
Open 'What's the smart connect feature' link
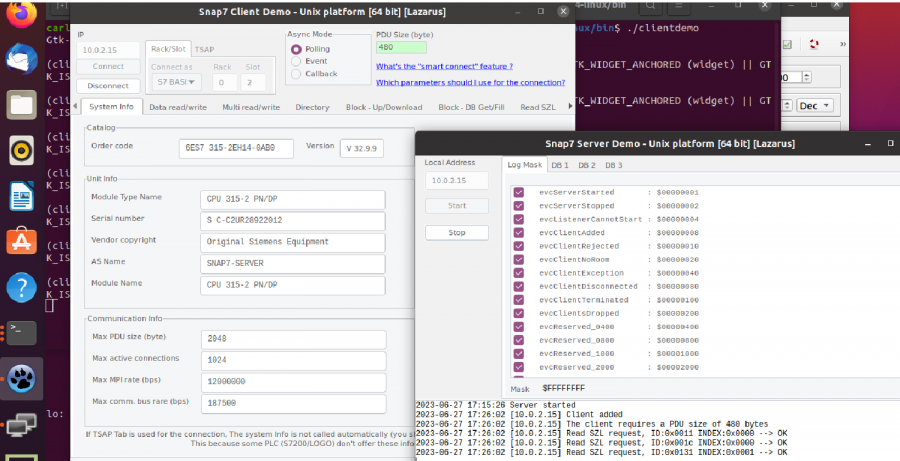pos(444,67)
